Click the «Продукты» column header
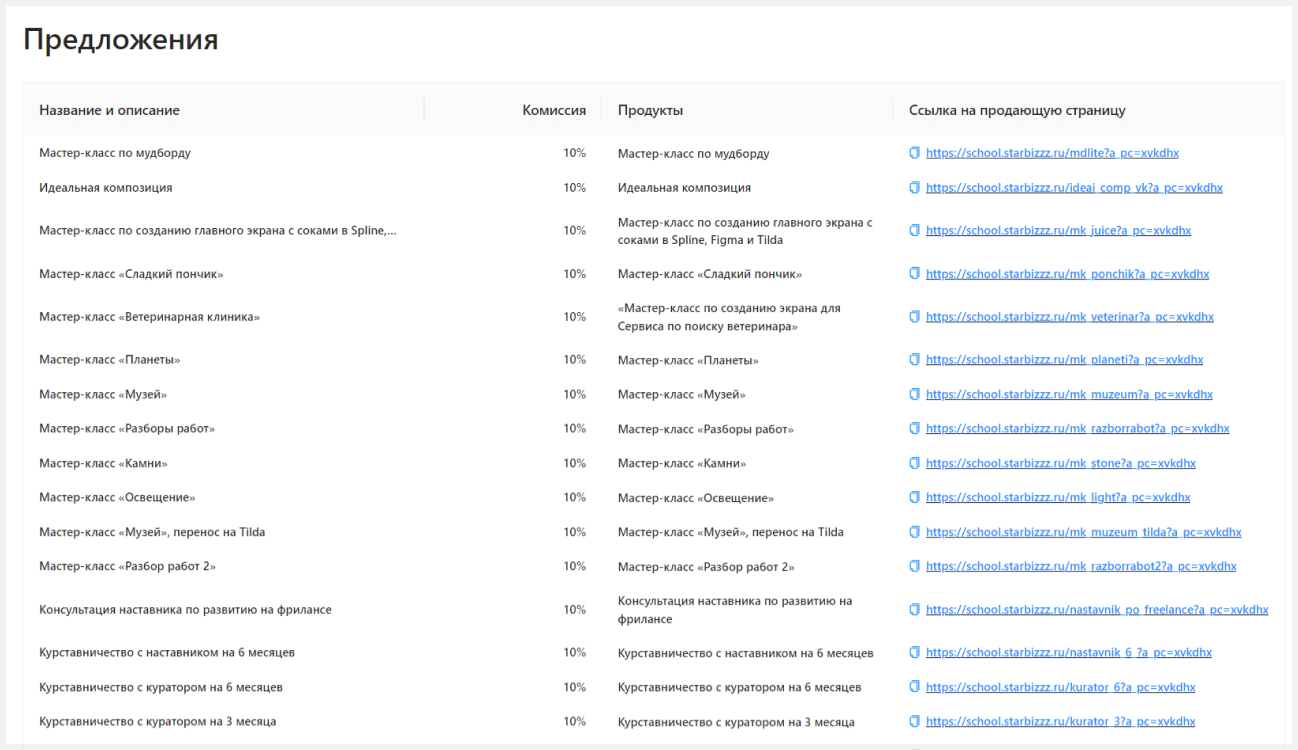The image size is (1298, 750). 650,110
